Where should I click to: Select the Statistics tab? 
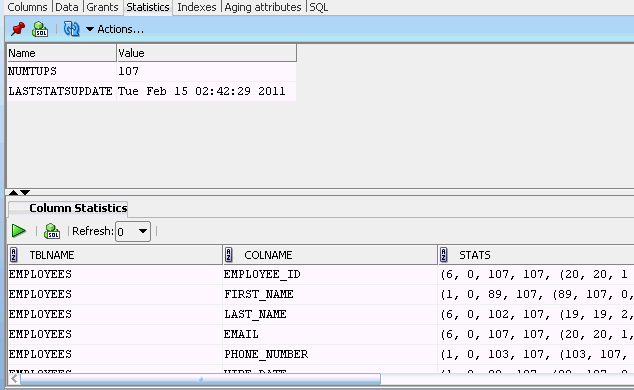click(x=148, y=7)
